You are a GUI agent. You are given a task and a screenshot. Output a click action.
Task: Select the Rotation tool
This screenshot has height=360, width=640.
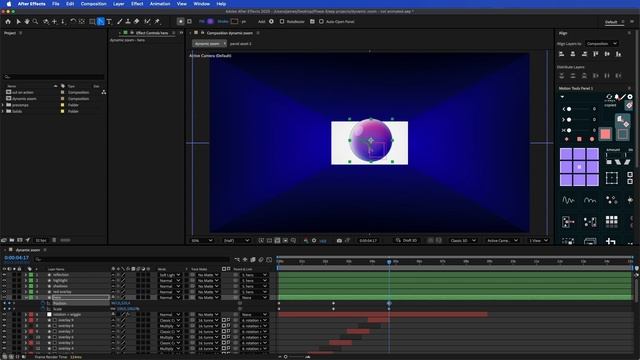coord(73,21)
